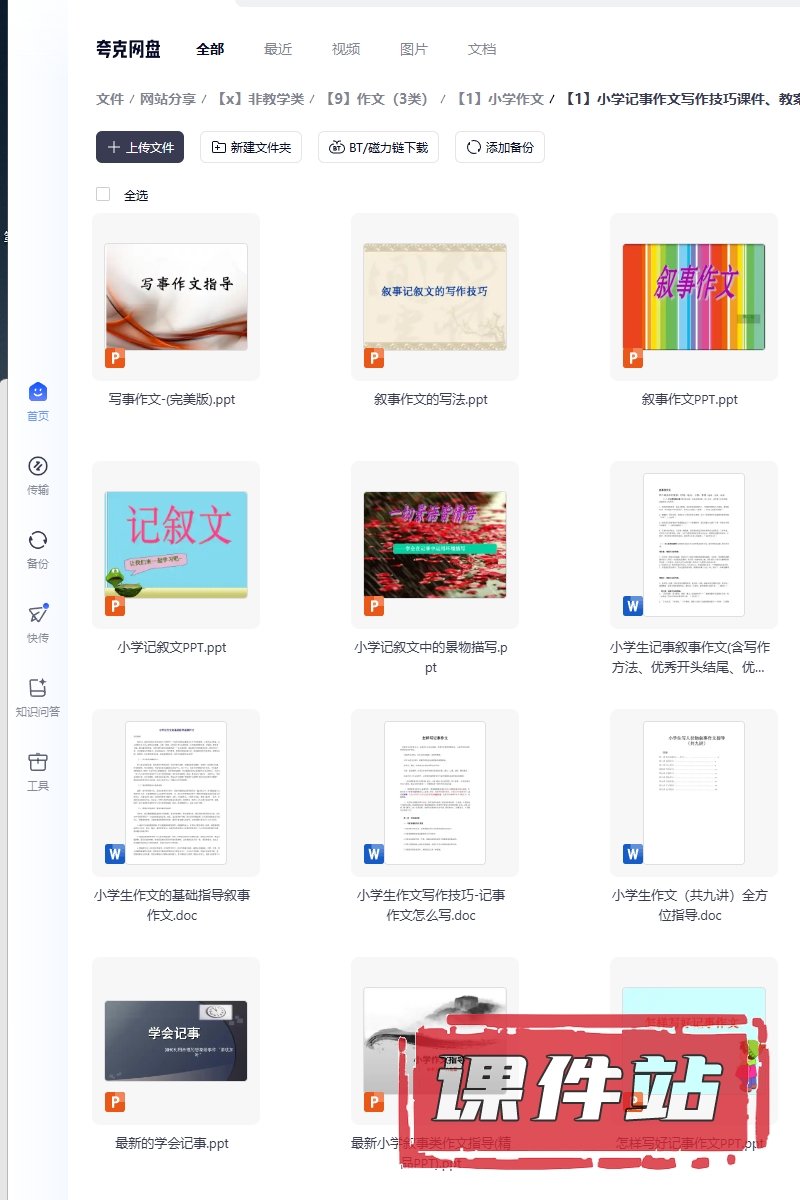Switch to the 视频 tab

click(x=346, y=49)
